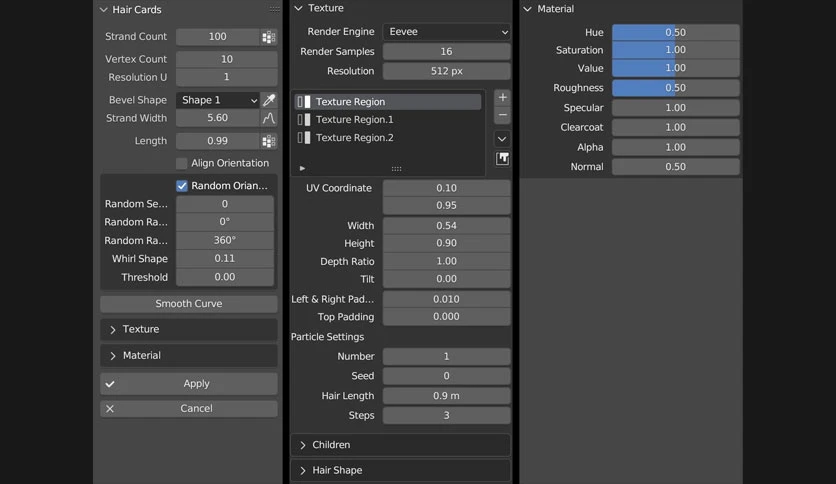Click the UV Coordinate 0.95 field
The image size is (836, 484).
[446, 205]
